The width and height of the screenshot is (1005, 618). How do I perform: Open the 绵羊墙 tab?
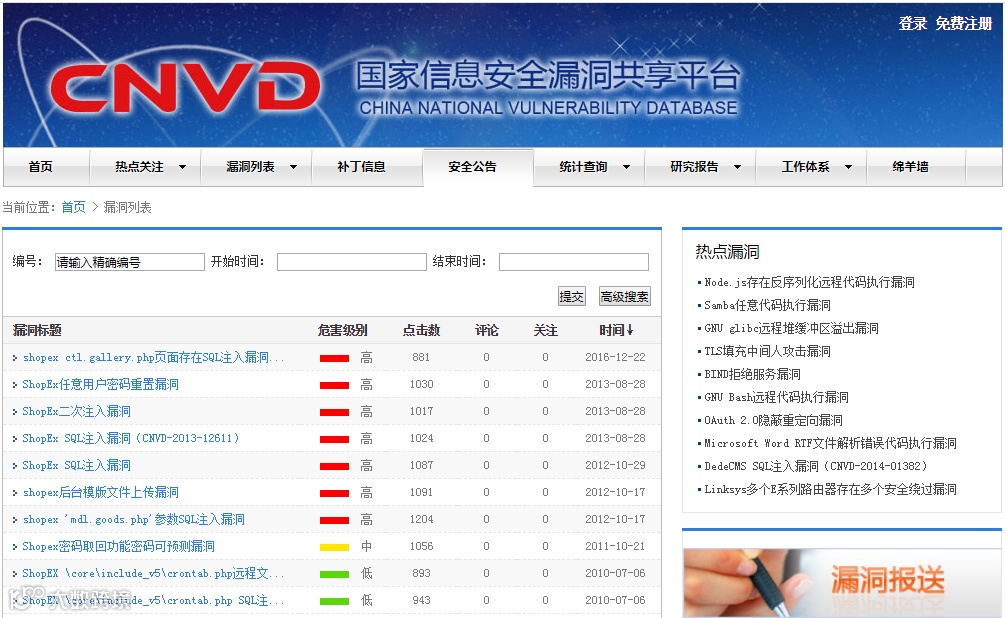910,167
